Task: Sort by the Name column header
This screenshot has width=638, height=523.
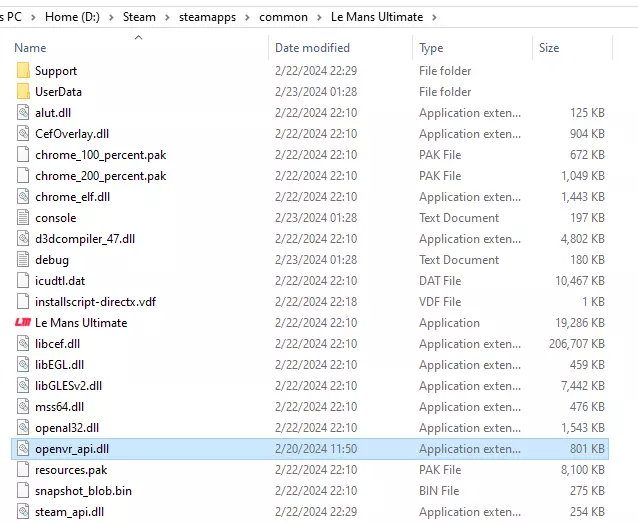Action: (x=30, y=48)
